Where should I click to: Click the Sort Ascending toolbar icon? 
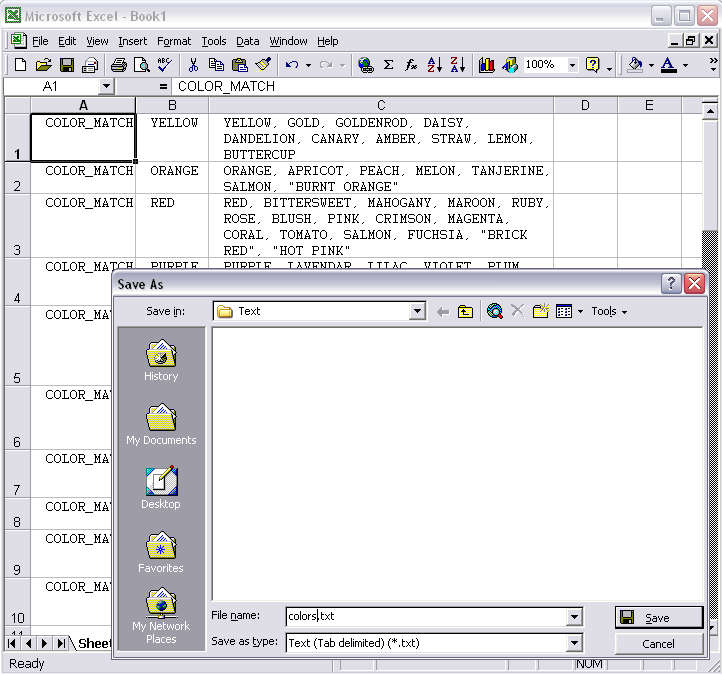click(x=435, y=65)
